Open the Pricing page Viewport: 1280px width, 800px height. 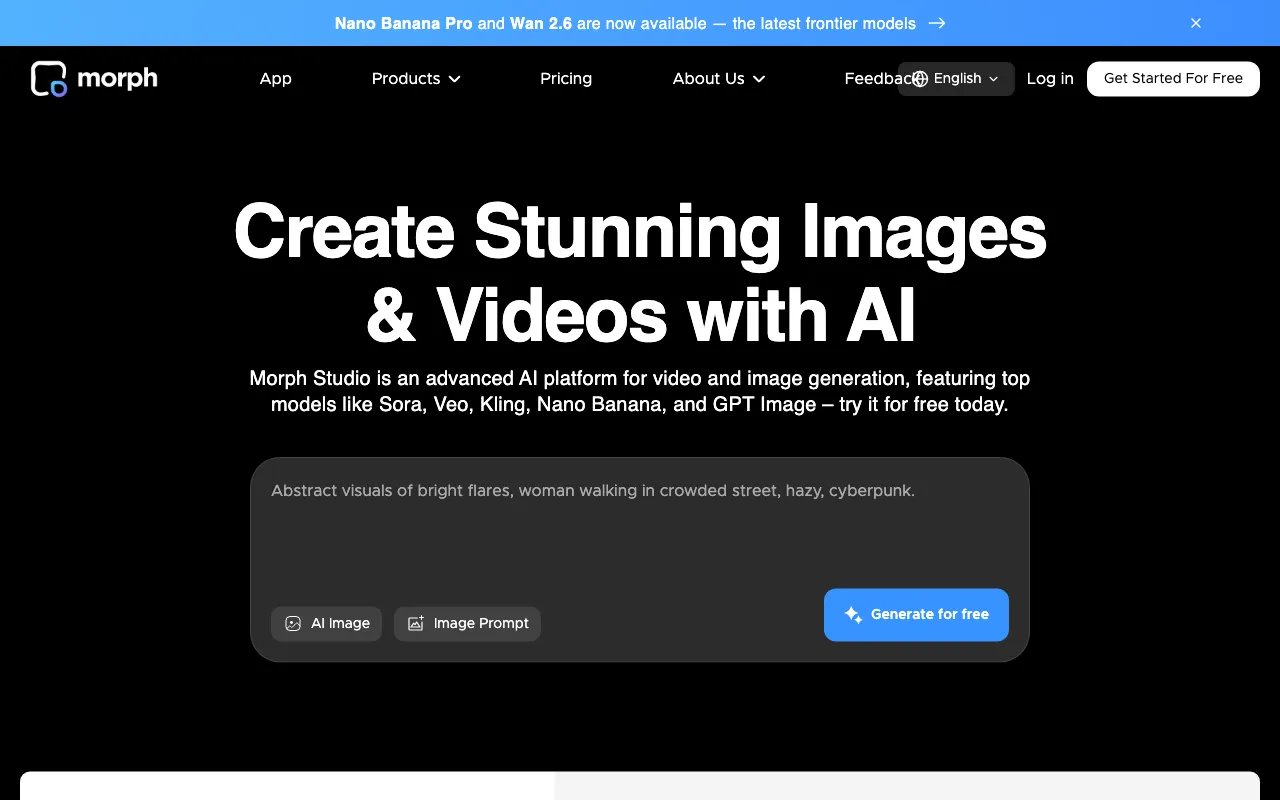coord(566,79)
